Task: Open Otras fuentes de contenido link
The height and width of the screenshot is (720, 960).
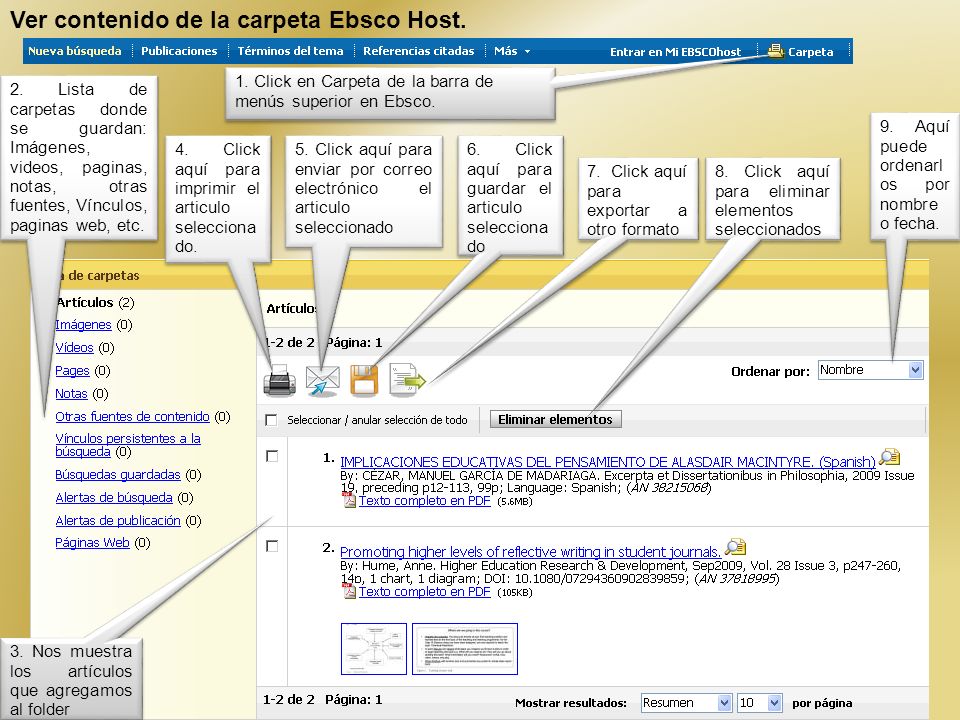Action: [132, 416]
